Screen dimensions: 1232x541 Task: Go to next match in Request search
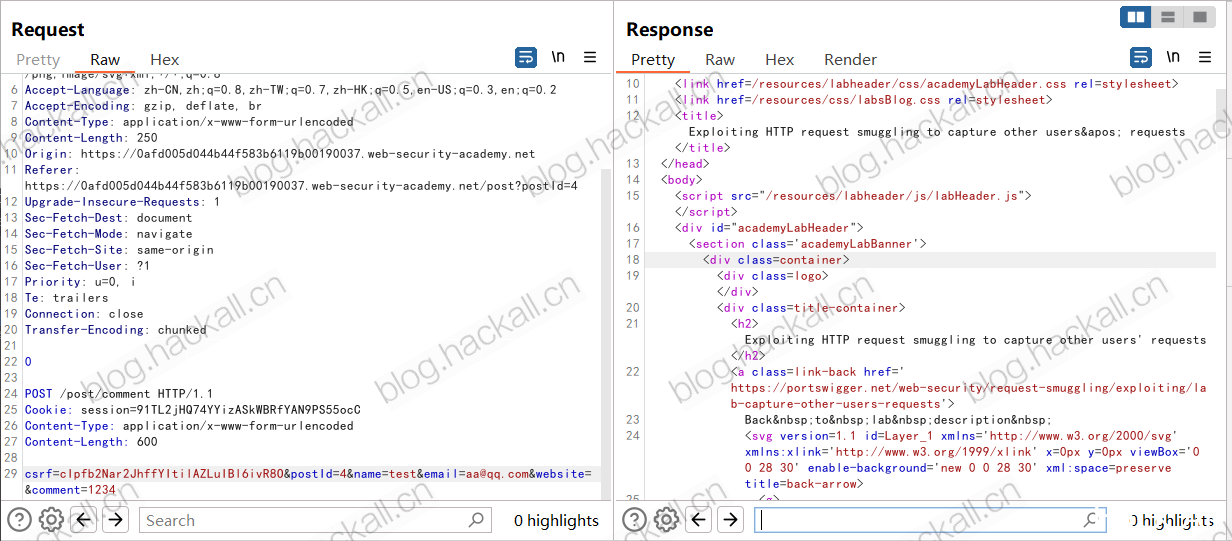pyautogui.click(x=115, y=520)
